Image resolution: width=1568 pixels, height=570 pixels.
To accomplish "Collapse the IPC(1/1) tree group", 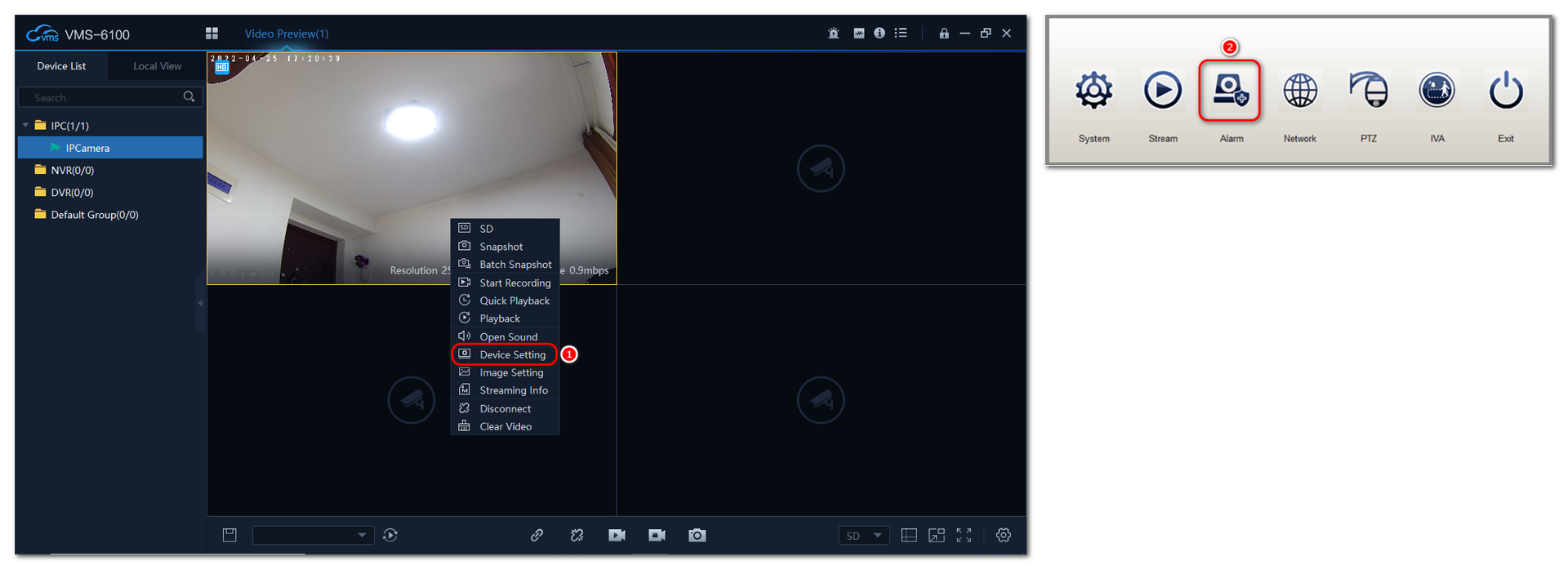I will (26, 126).
